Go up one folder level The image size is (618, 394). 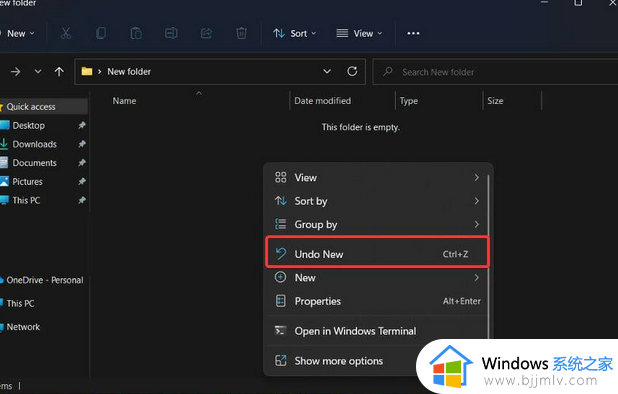tap(59, 72)
